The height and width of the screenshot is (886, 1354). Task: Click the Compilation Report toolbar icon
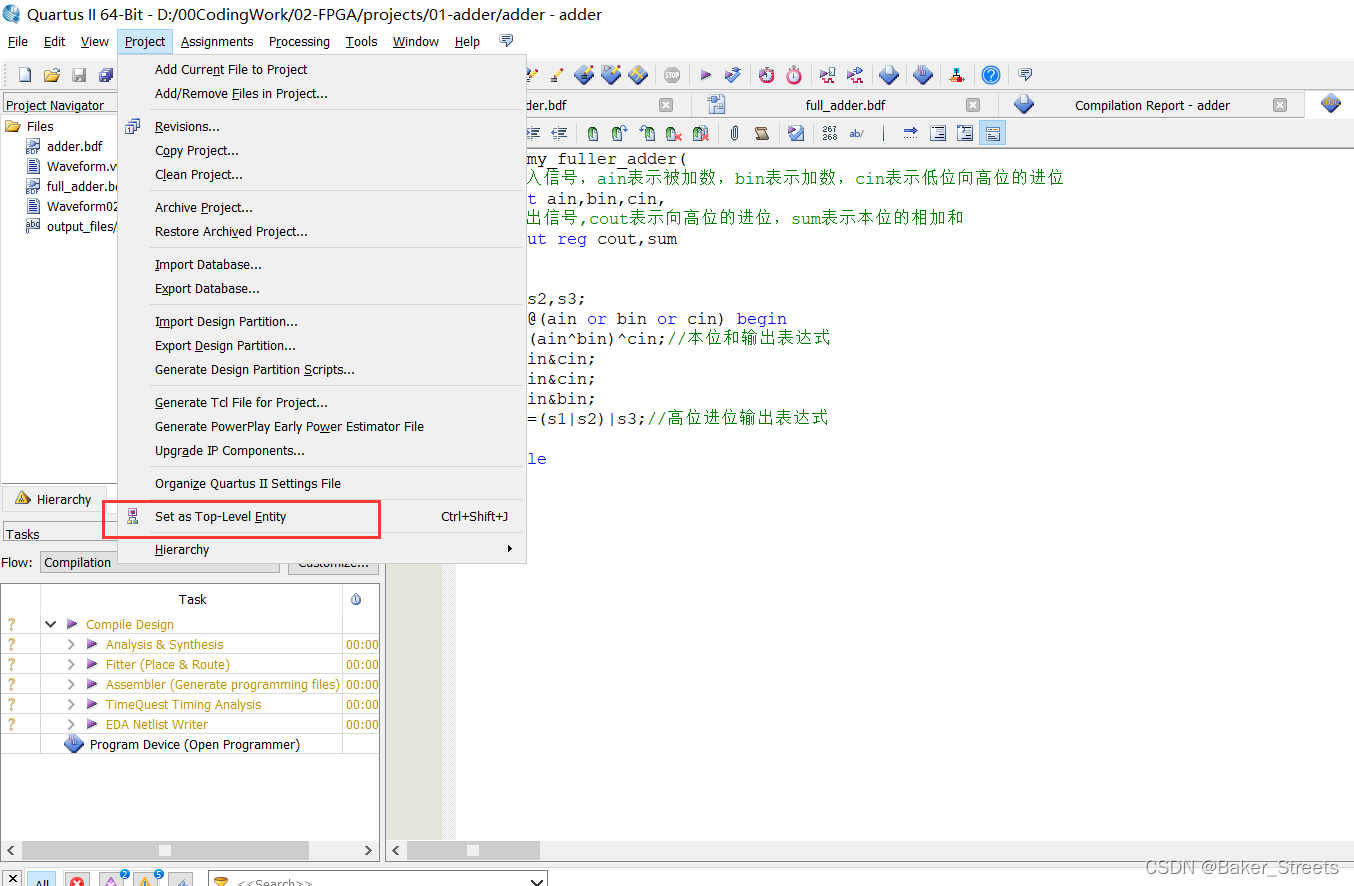pyautogui.click(x=889, y=75)
